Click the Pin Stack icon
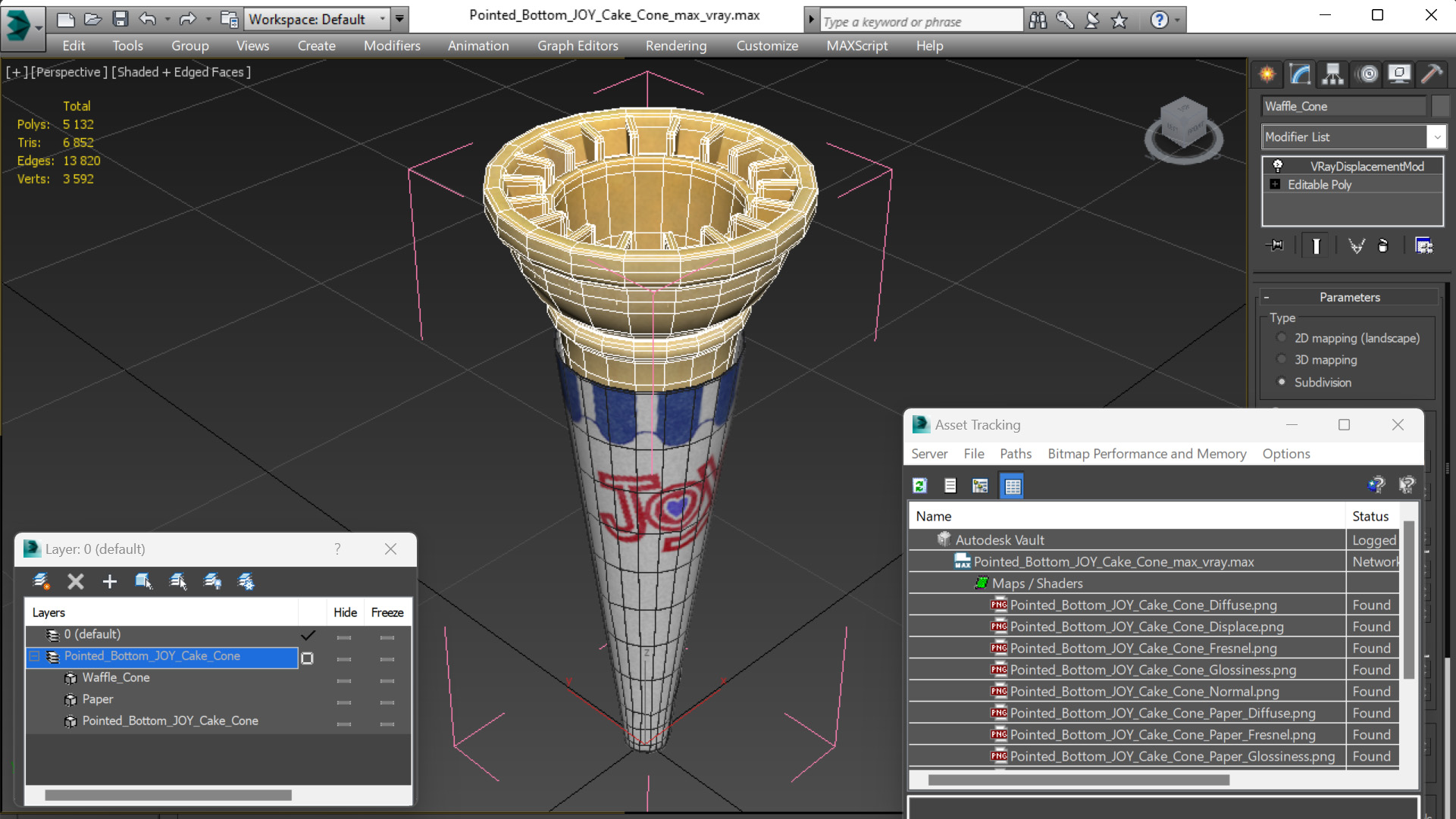 coord(1275,245)
